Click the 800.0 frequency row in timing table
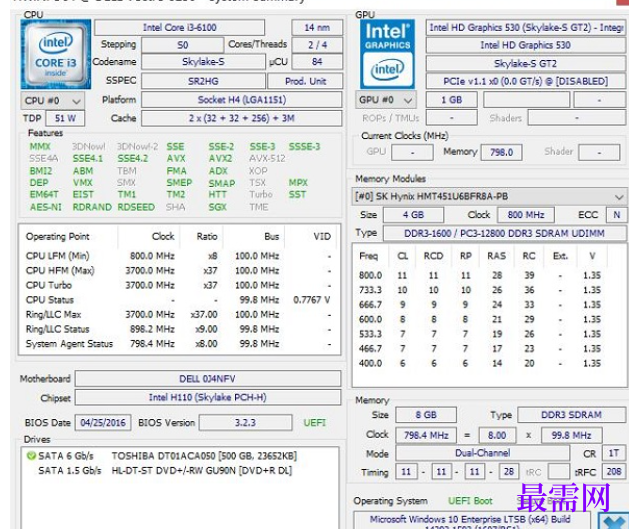Viewport: 629px width, 529px height. click(480, 276)
